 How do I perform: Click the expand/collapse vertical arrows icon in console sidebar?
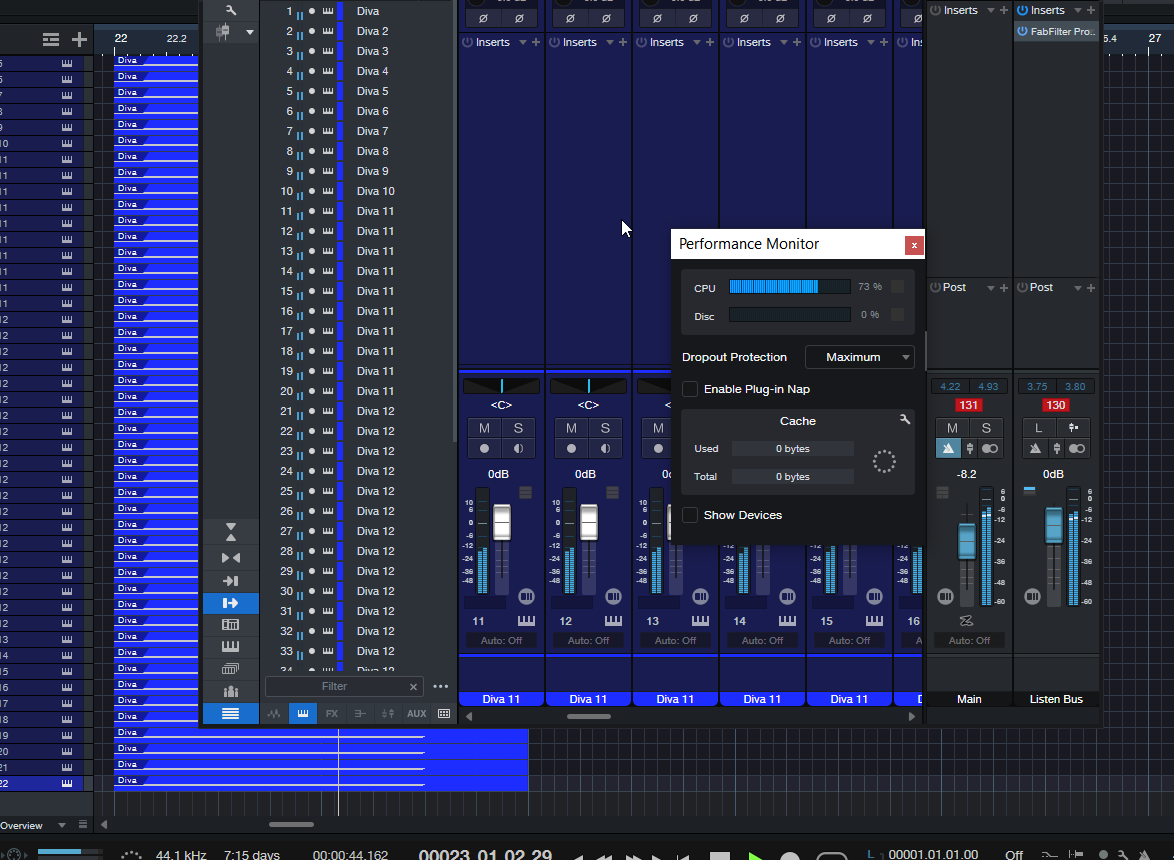tap(231, 532)
